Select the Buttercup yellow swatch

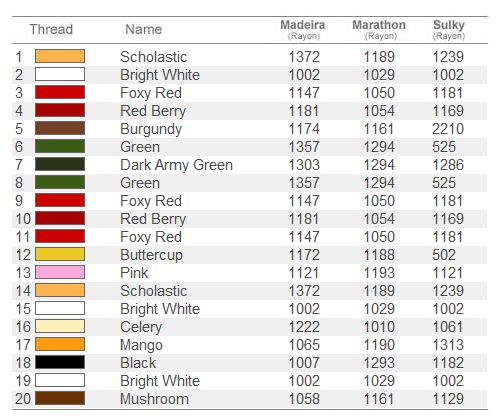[x=60, y=254]
